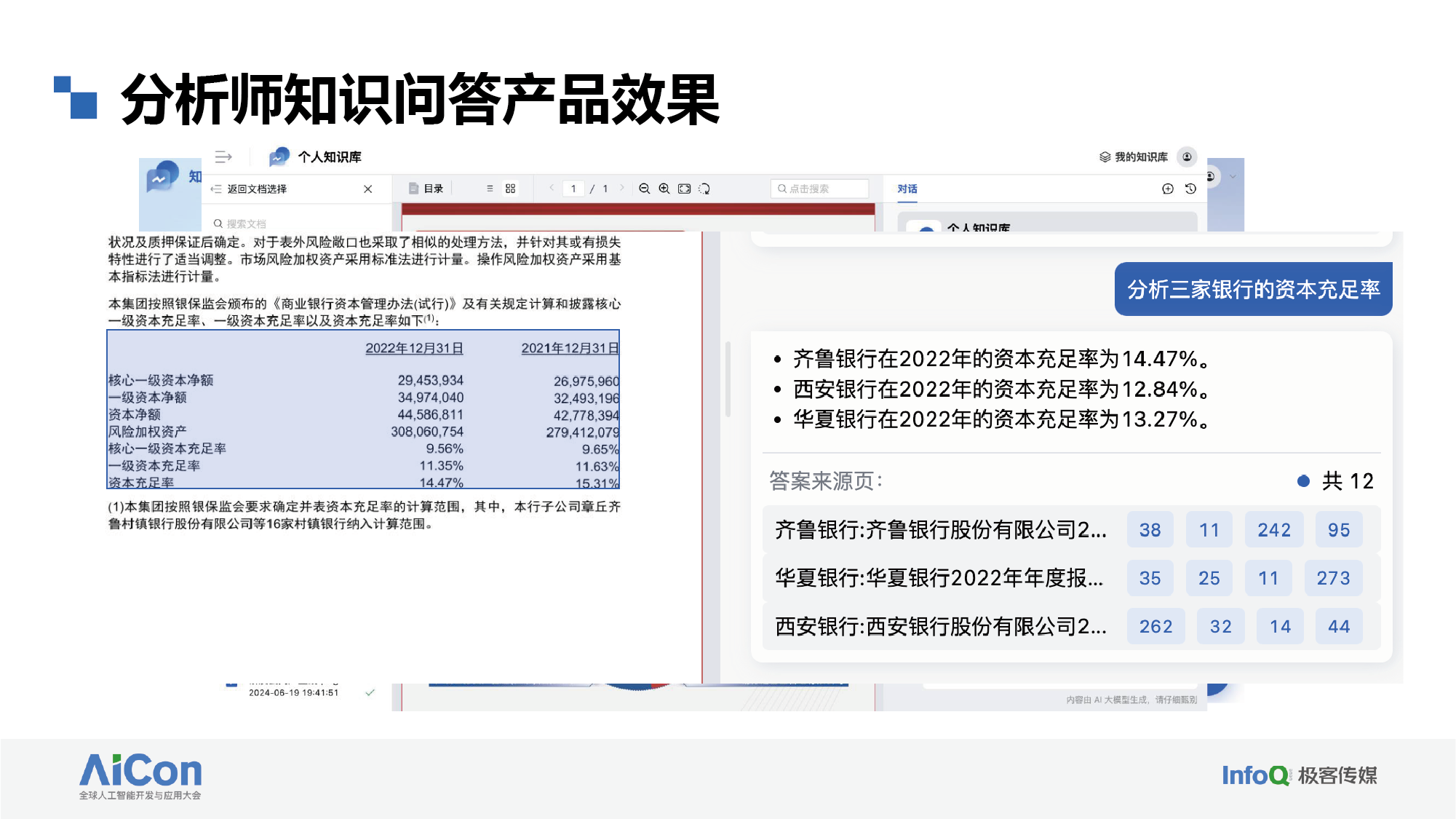
Task: Click the 答案来源页 label
Action: [x=827, y=481]
